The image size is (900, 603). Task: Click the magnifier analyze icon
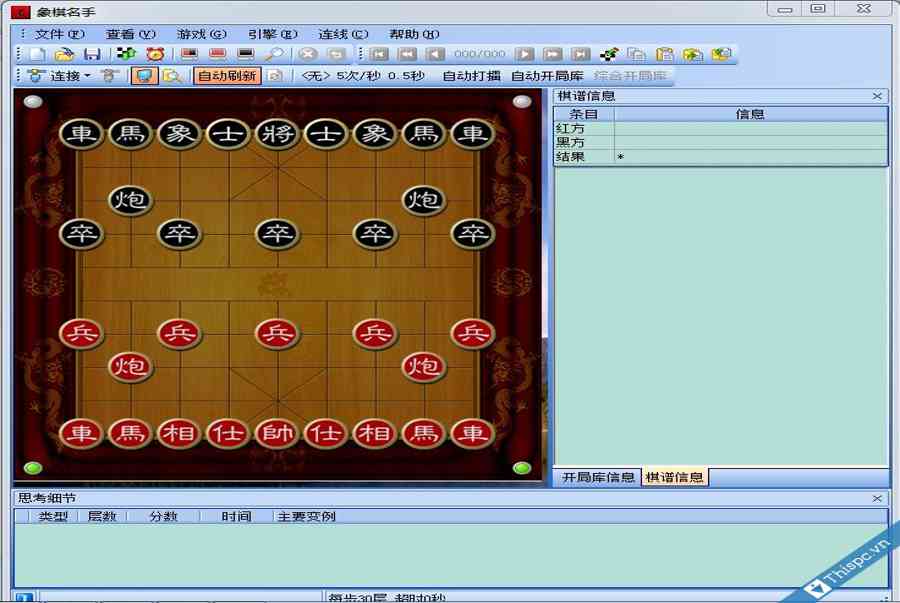pyautogui.click(x=274, y=55)
